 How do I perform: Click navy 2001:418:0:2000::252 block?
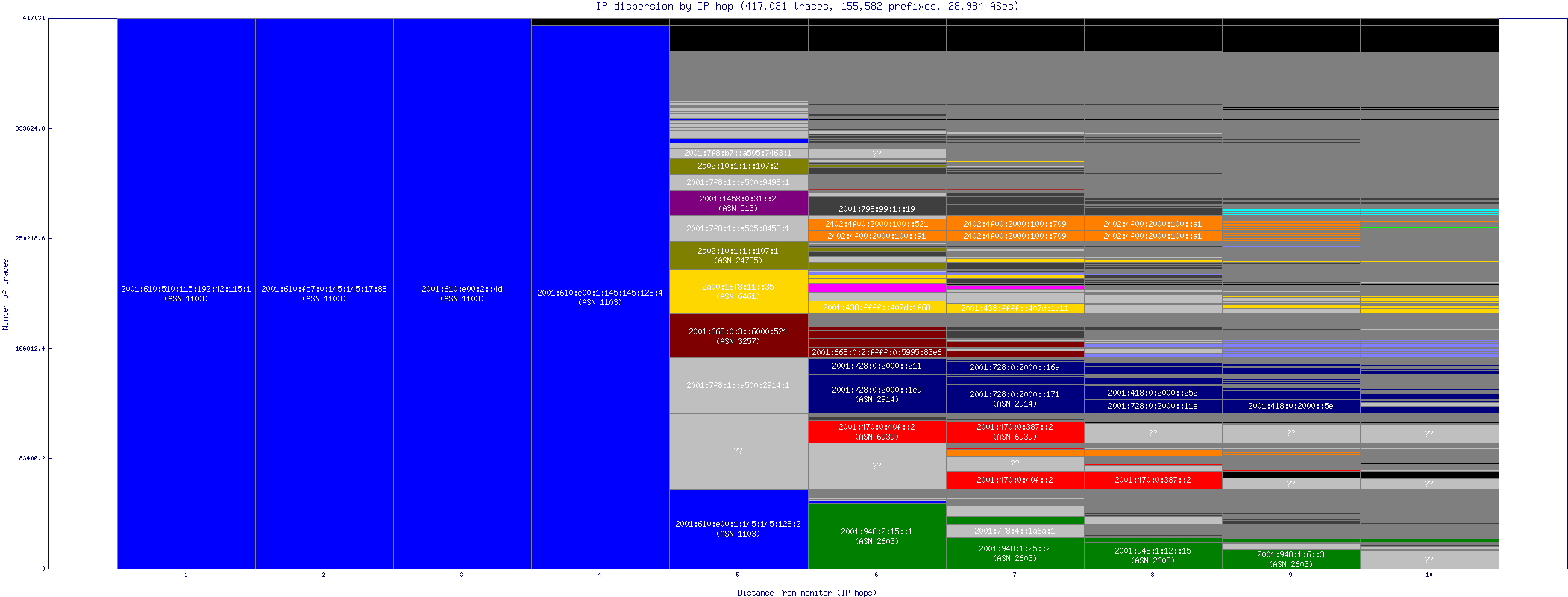1153,393
